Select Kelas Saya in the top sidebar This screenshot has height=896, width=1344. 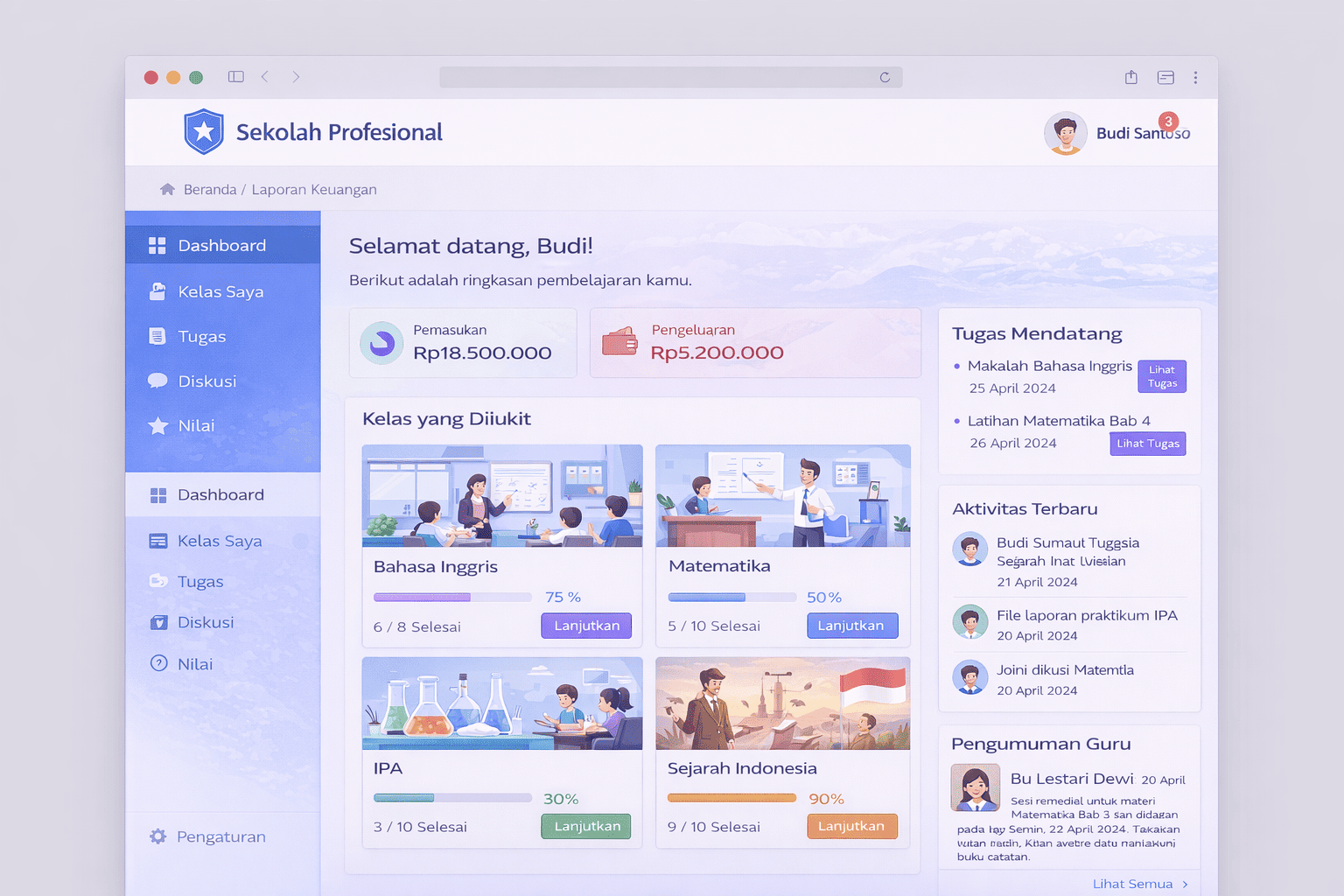(220, 291)
